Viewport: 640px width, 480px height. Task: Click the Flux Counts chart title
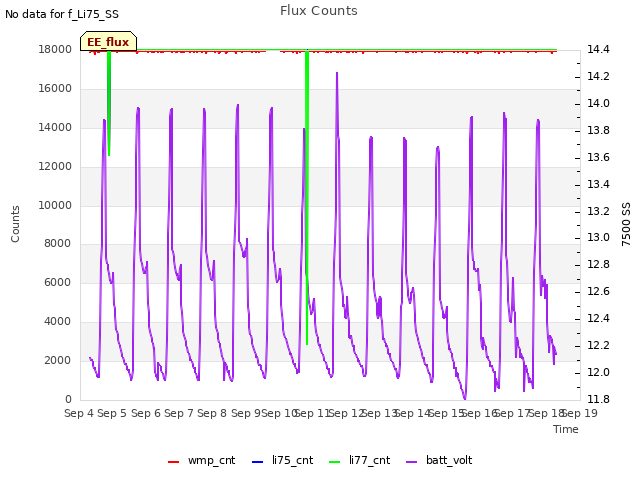pyautogui.click(x=319, y=11)
